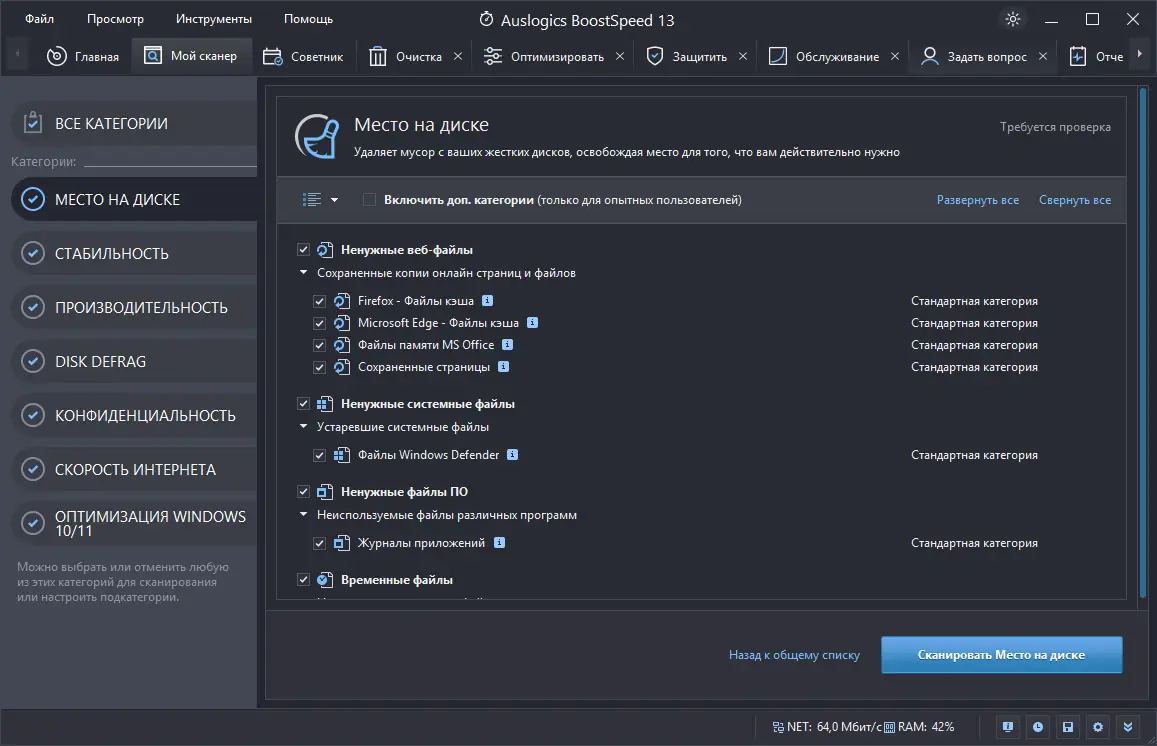The image size is (1157, 746).
Task: Collapse Неиспользуемые файлы различных программ group
Action: pos(303,514)
